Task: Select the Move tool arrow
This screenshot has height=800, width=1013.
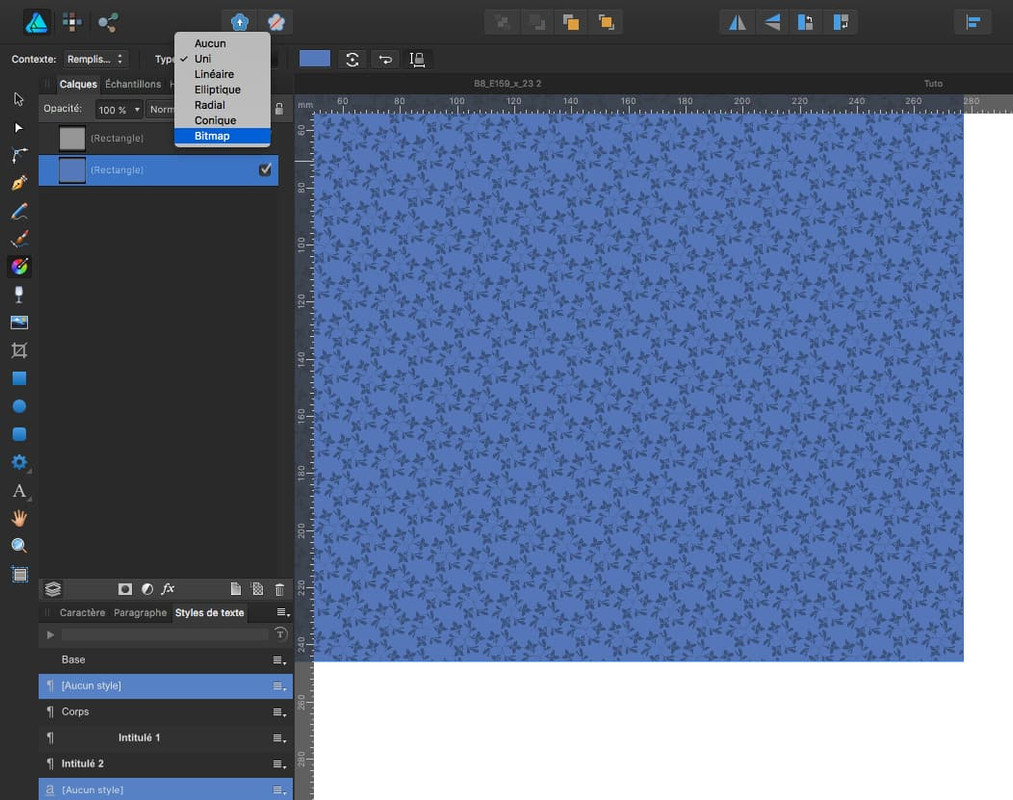Action: pos(19,99)
